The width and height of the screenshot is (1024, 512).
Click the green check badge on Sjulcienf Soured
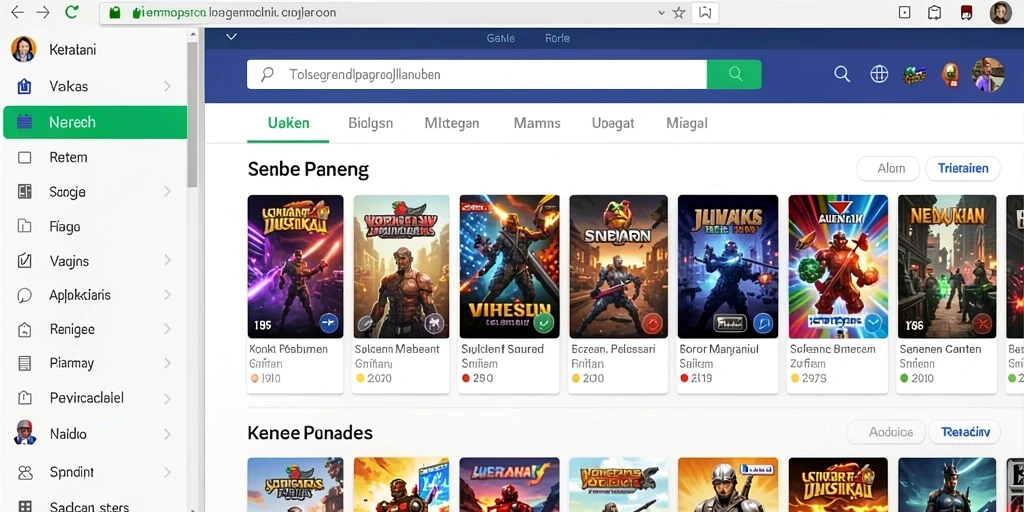[543, 322]
